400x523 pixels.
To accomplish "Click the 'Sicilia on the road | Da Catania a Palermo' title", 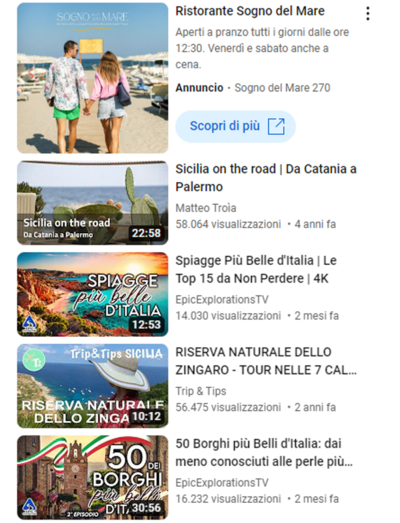I will click(266, 178).
